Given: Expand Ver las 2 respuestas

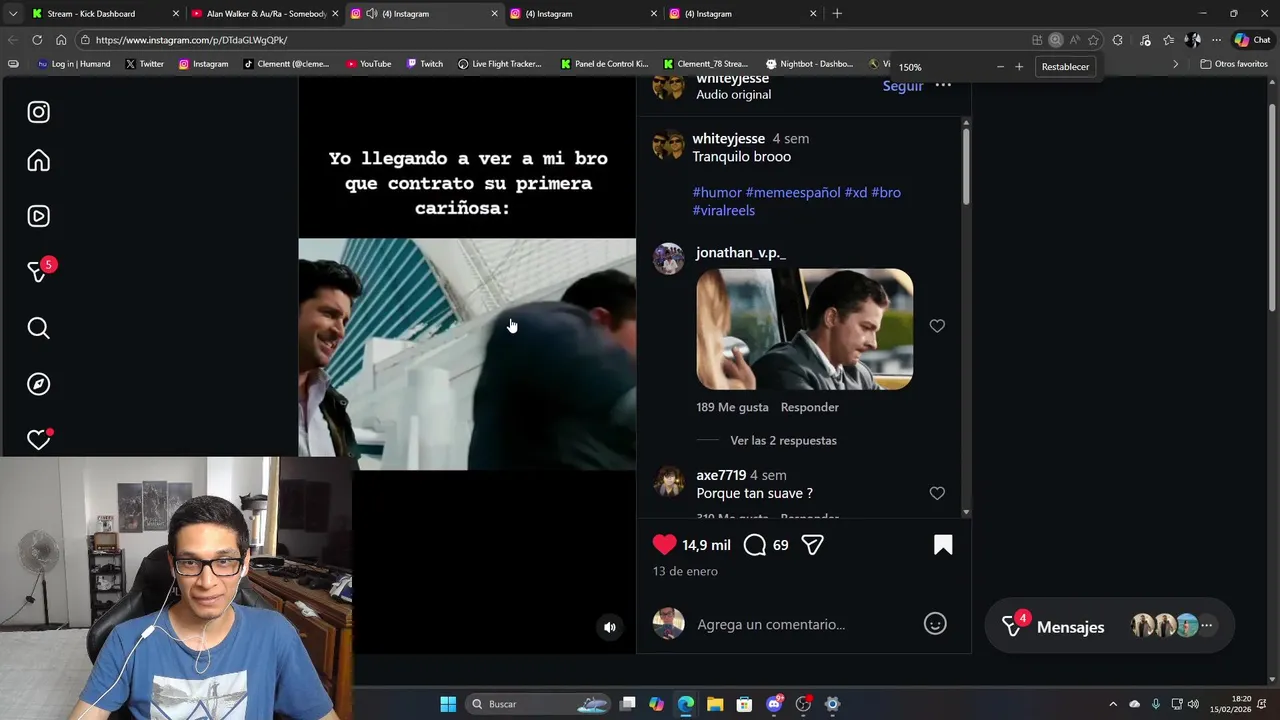Looking at the screenshot, I should [x=783, y=440].
